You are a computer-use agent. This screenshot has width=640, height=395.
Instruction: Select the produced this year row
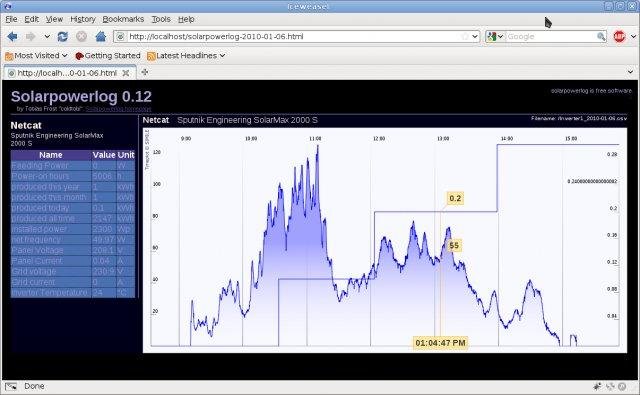pyautogui.click(x=73, y=186)
